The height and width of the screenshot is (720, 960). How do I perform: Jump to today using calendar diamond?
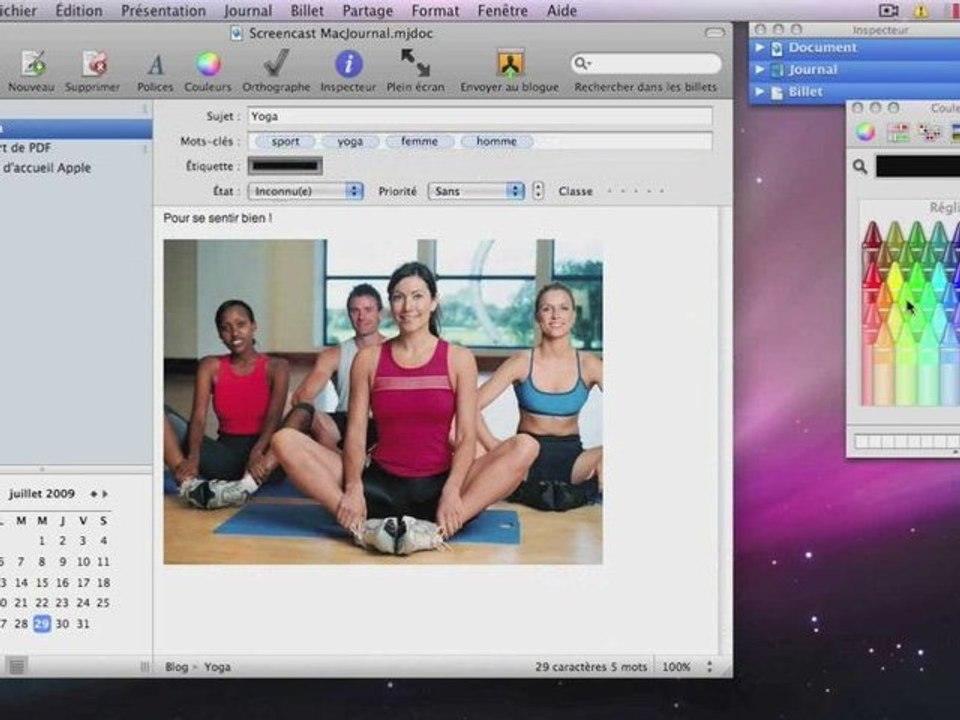click(x=94, y=493)
